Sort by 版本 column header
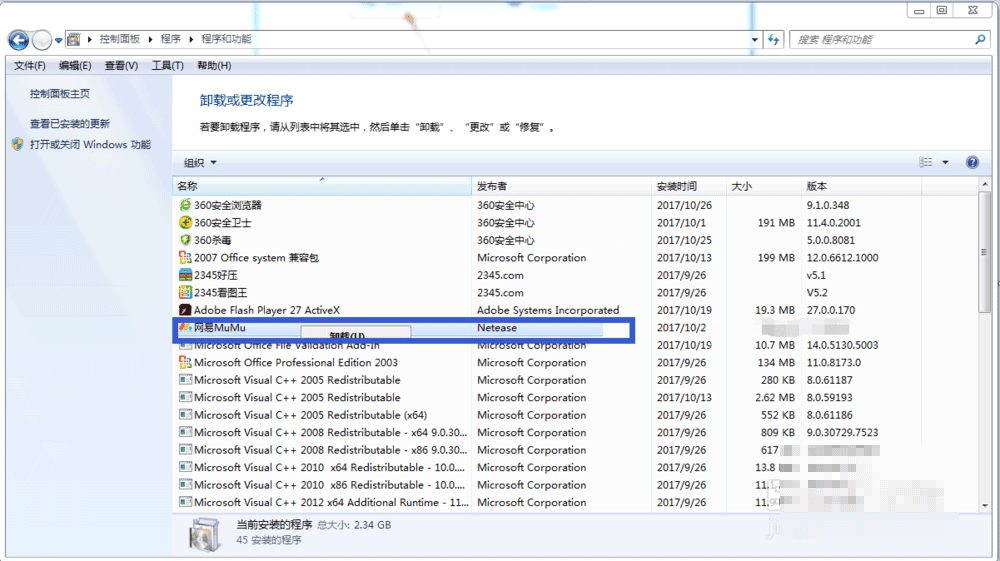Image resolution: width=1000 pixels, height=561 pixels. [x=861, y=186]
